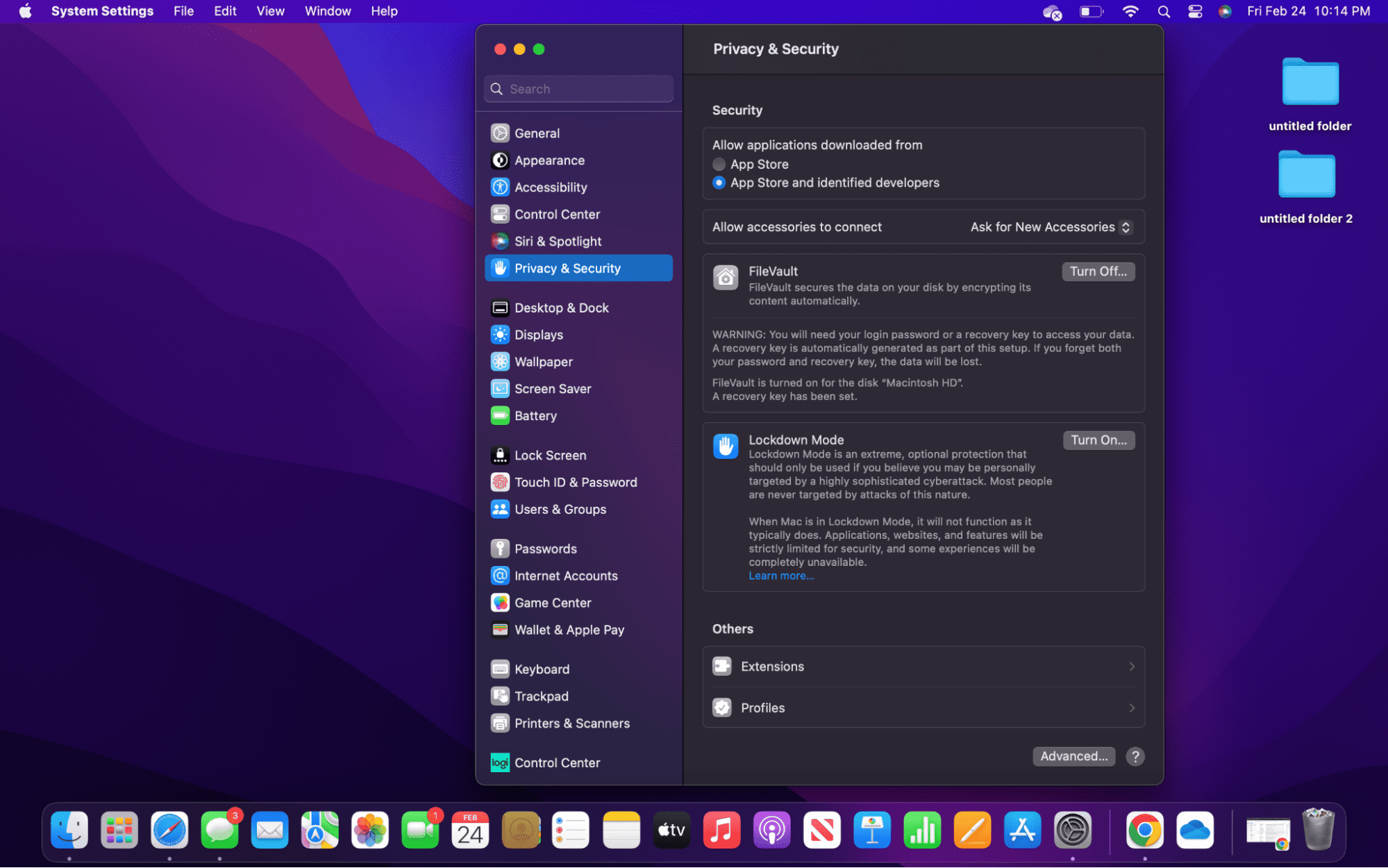
Task: Open battery status in menu bar
Action: pos(1091,11)
